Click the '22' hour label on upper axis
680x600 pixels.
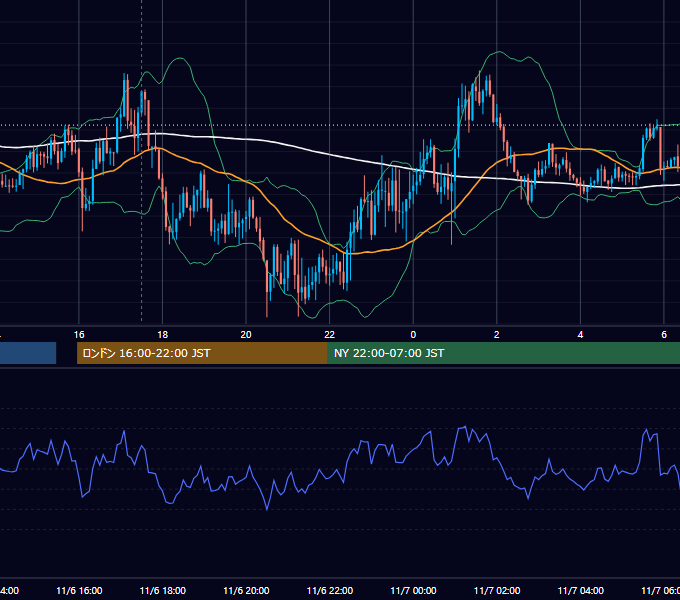click(330, 335)
